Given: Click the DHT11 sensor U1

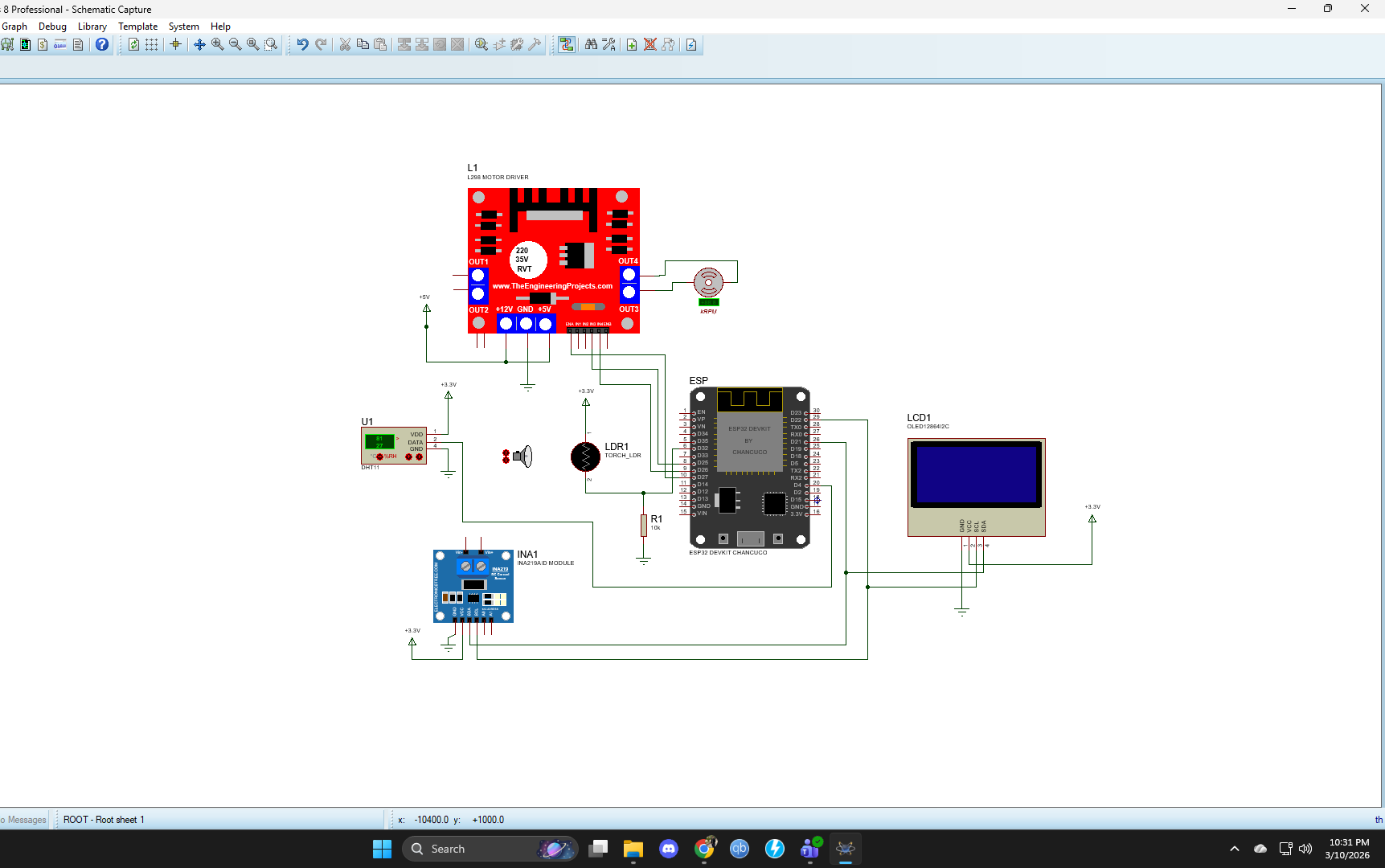Looking at the screenshot, I should pyautogui.click(x=393, y=444).
